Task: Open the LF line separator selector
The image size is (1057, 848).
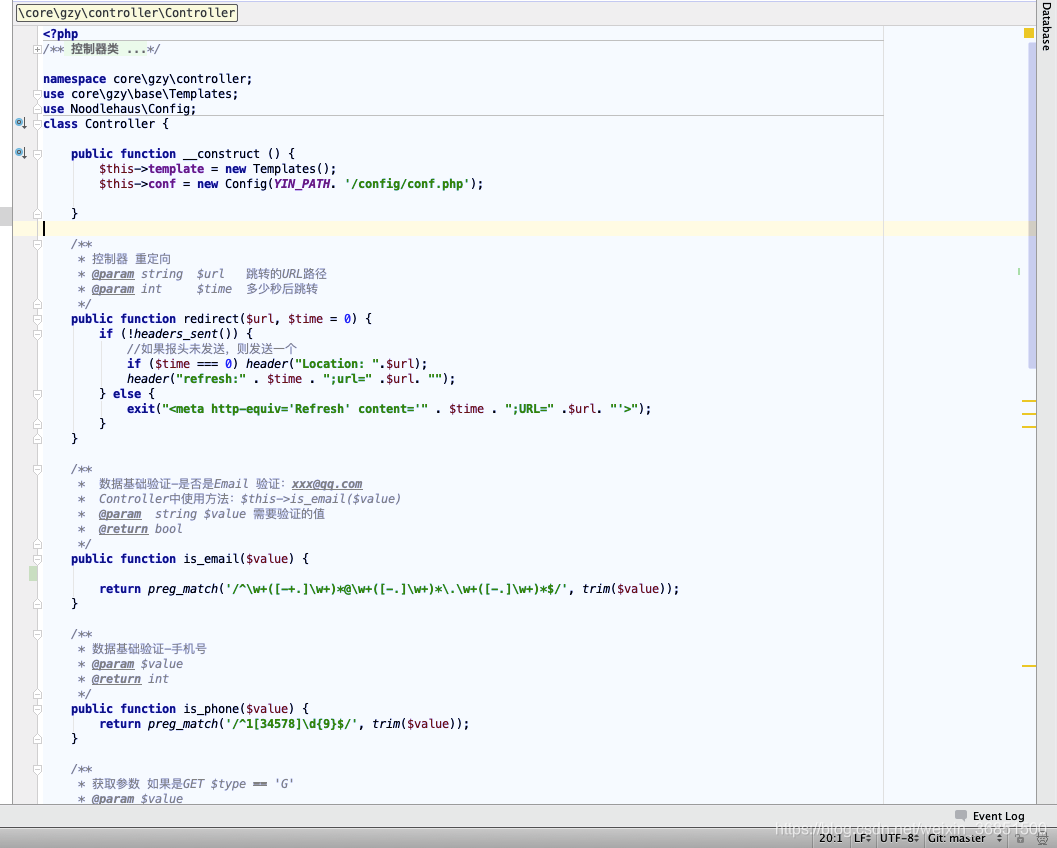Action: click(862, 838)
